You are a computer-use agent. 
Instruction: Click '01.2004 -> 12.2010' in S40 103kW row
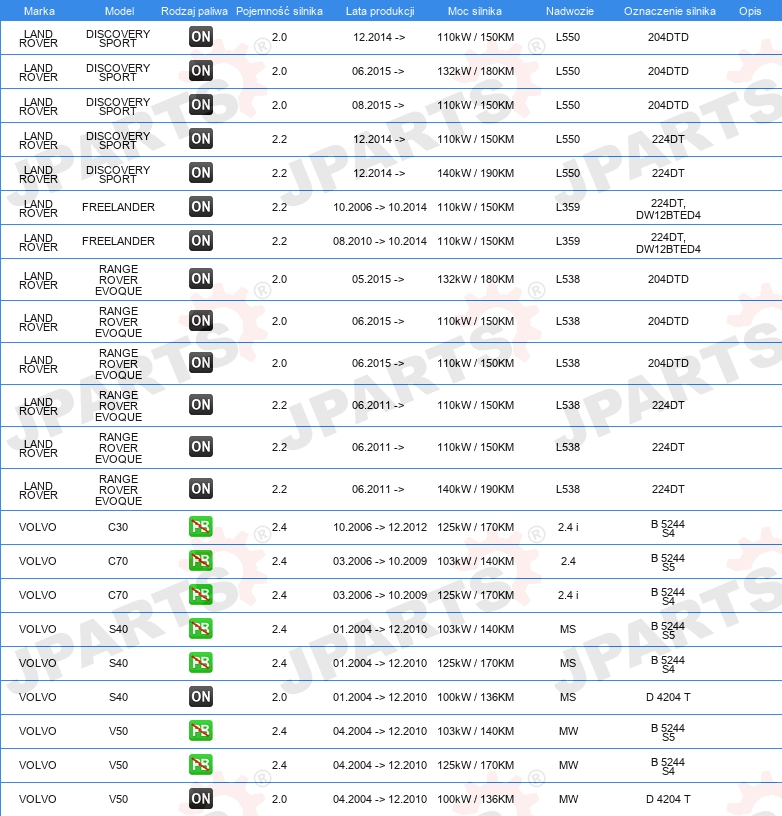coord(380,629)
